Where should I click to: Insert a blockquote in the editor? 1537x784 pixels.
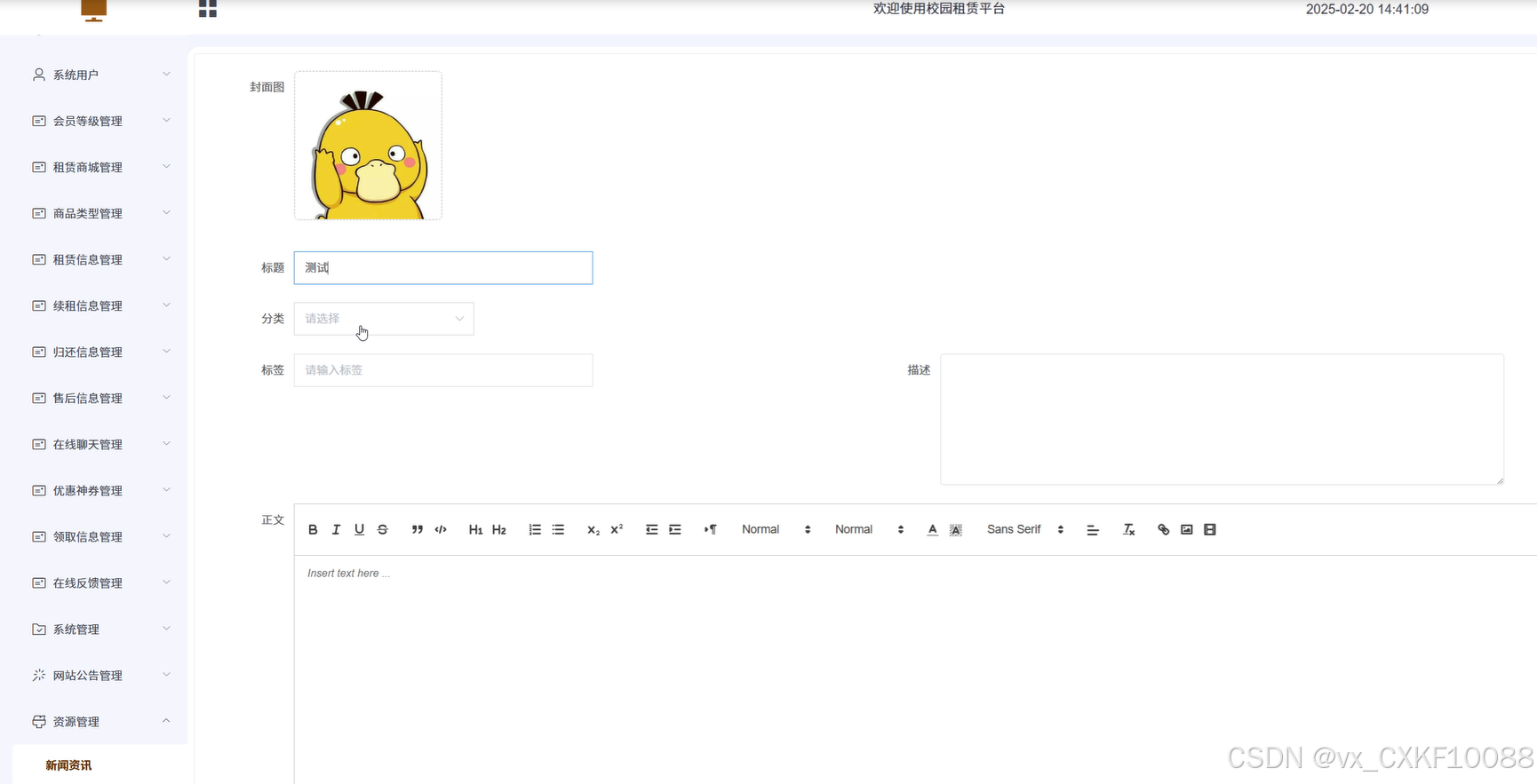click(x=418, y=529)
